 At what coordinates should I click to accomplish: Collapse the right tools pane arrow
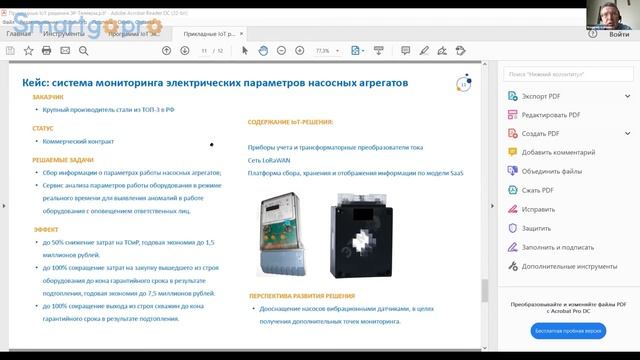click(x=492, y=206)
